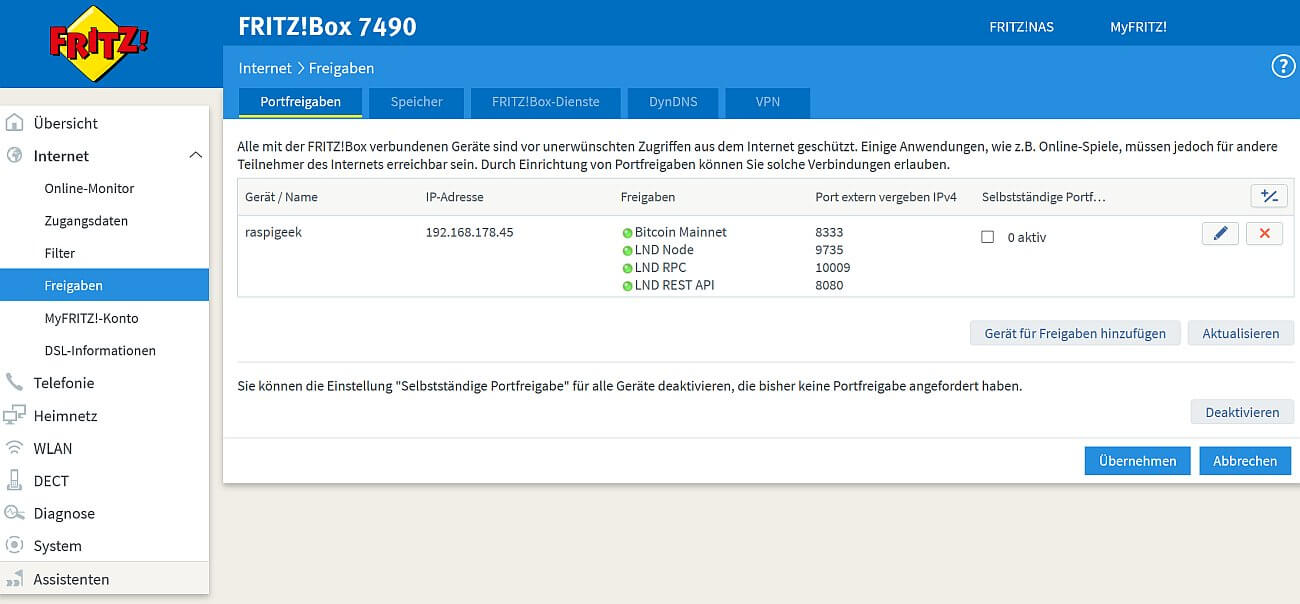Click port number 10009
This screenshot has width=1300, height=604.
(x=833, y=268)
